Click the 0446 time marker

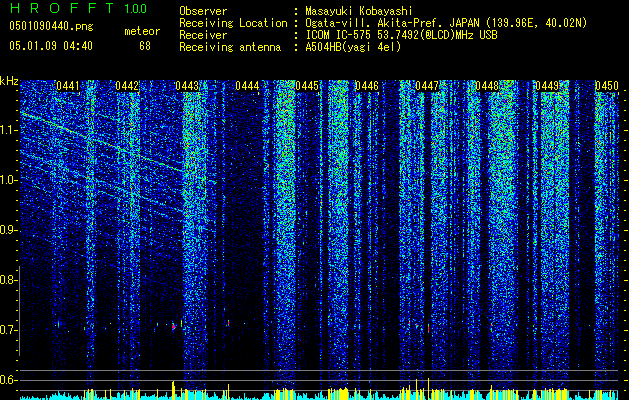(x=367, y=86)
